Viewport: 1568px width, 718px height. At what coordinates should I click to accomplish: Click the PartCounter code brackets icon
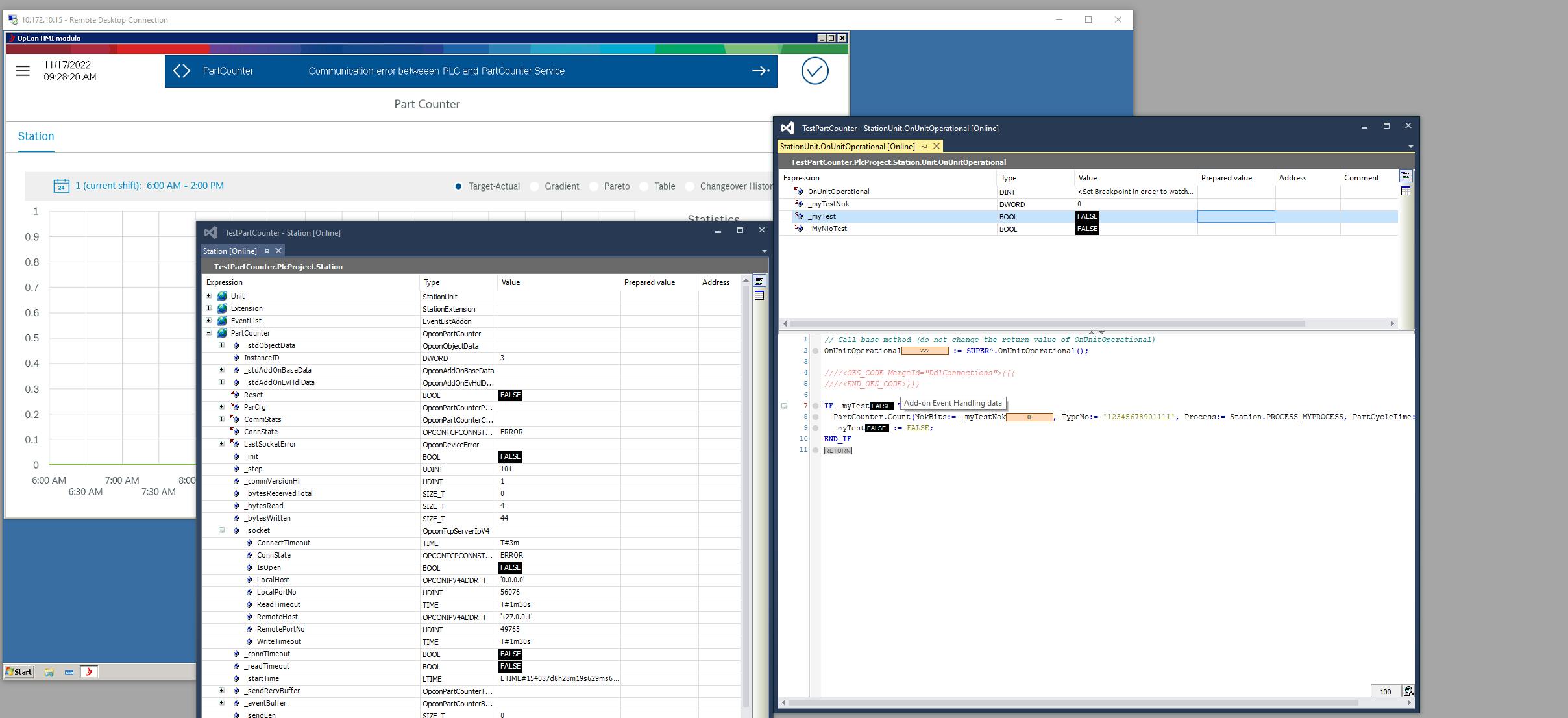tap(182, 71)
